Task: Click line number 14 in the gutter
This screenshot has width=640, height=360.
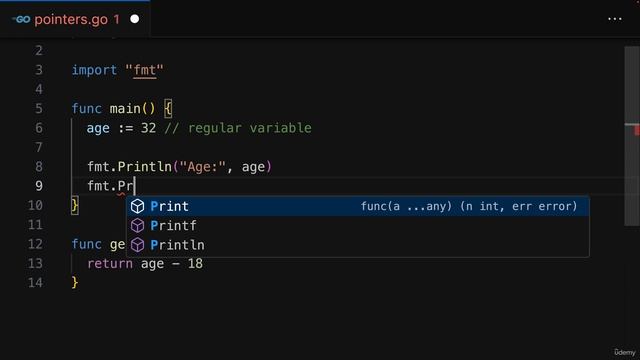Action: [x=35, y=282]
